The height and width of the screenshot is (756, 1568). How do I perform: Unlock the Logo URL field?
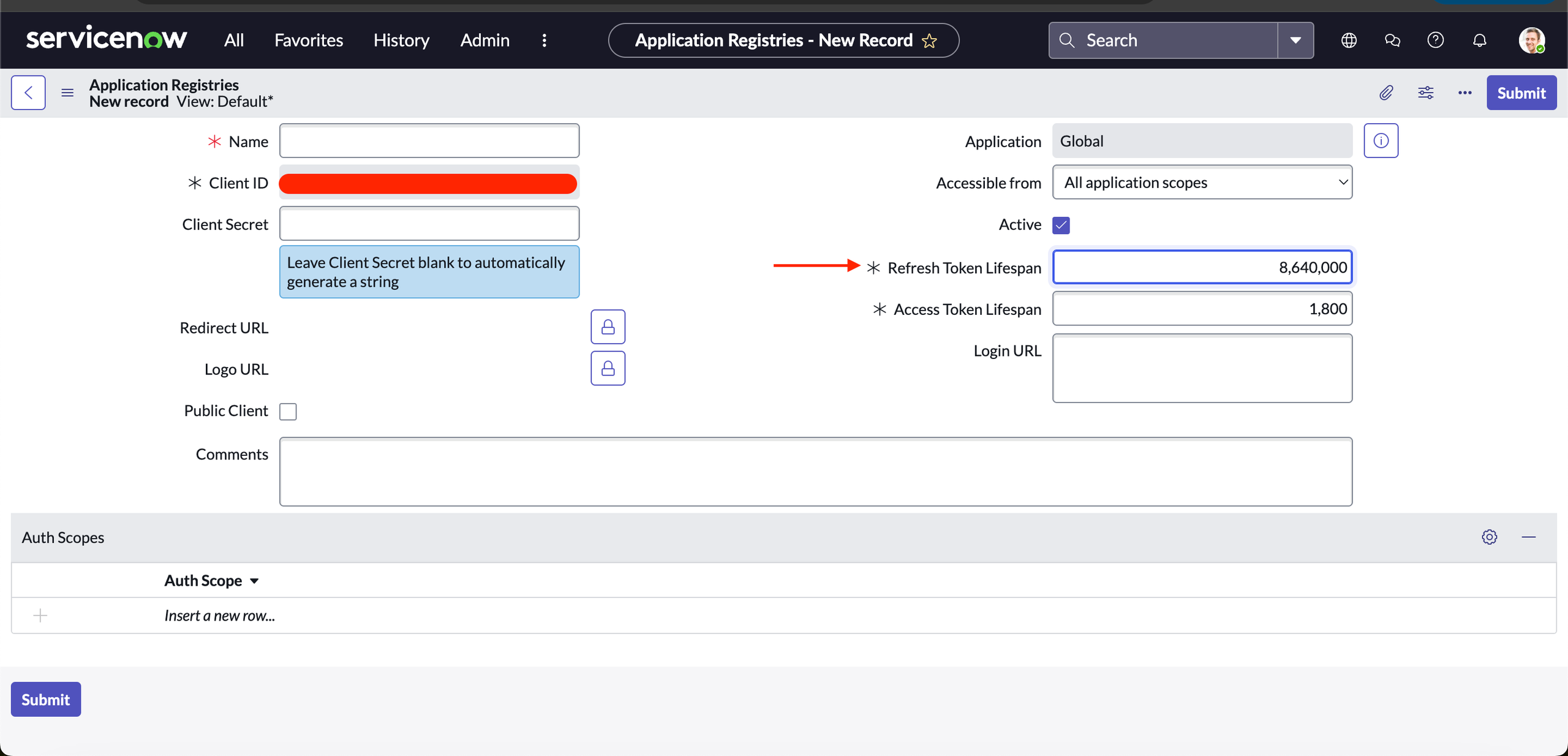coord(608,368)
